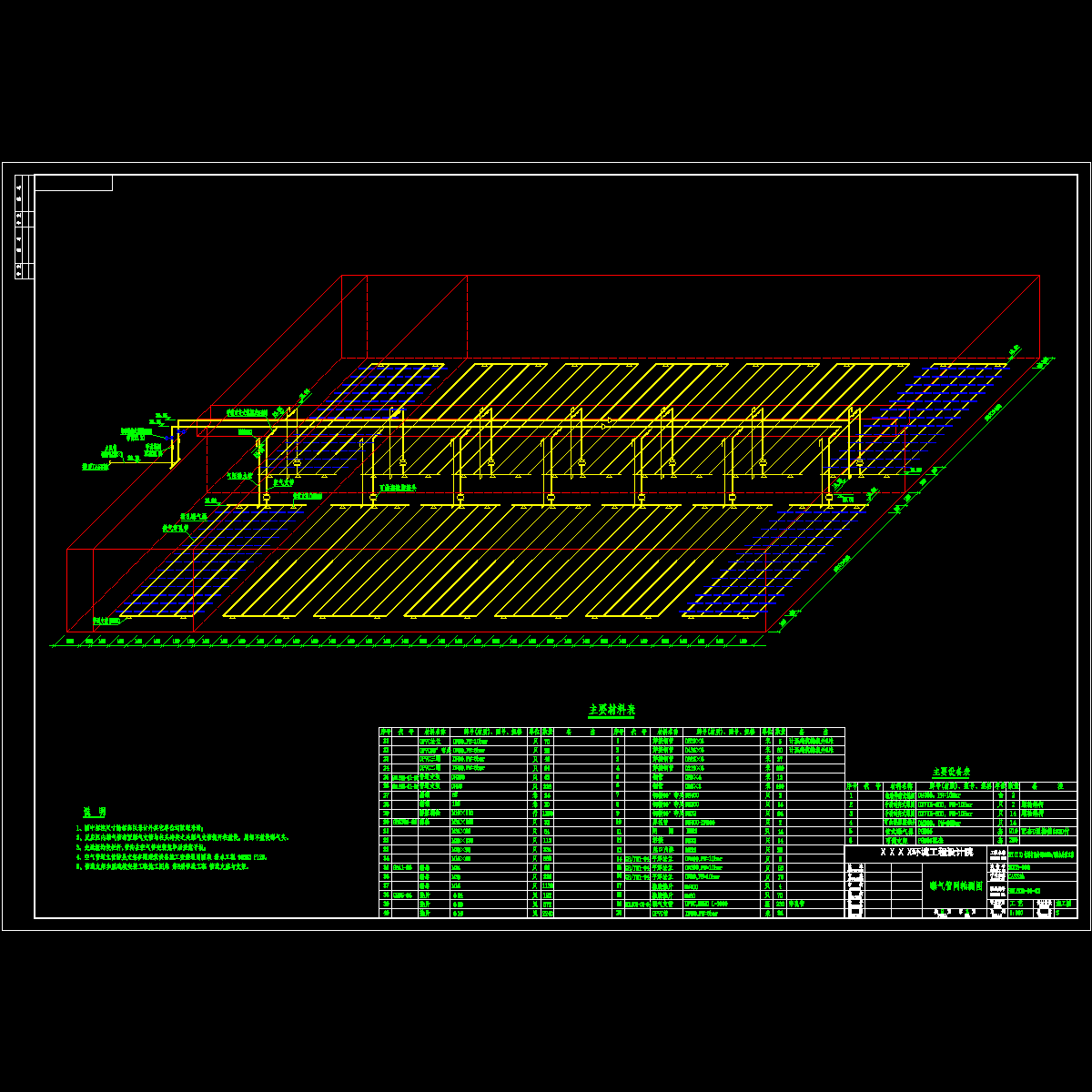This screenshot has width=1092, height=1092.
Task: Select the valve symbol on leftmost lower drop pipe
Action: [267, 497]
